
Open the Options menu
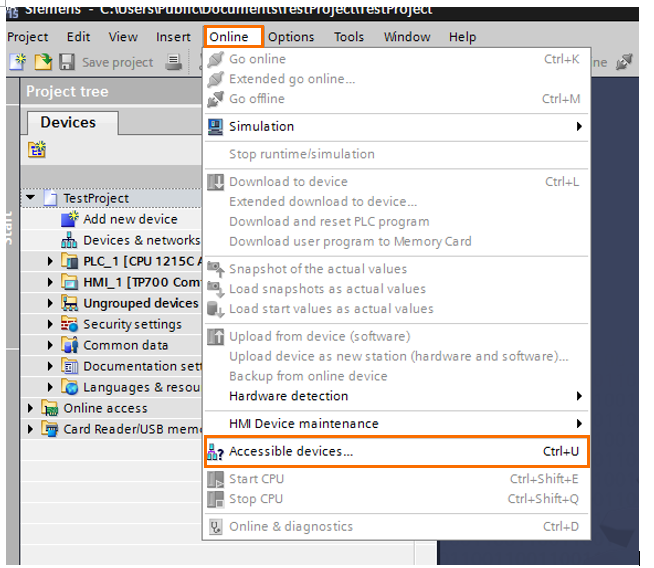point(291,37)
